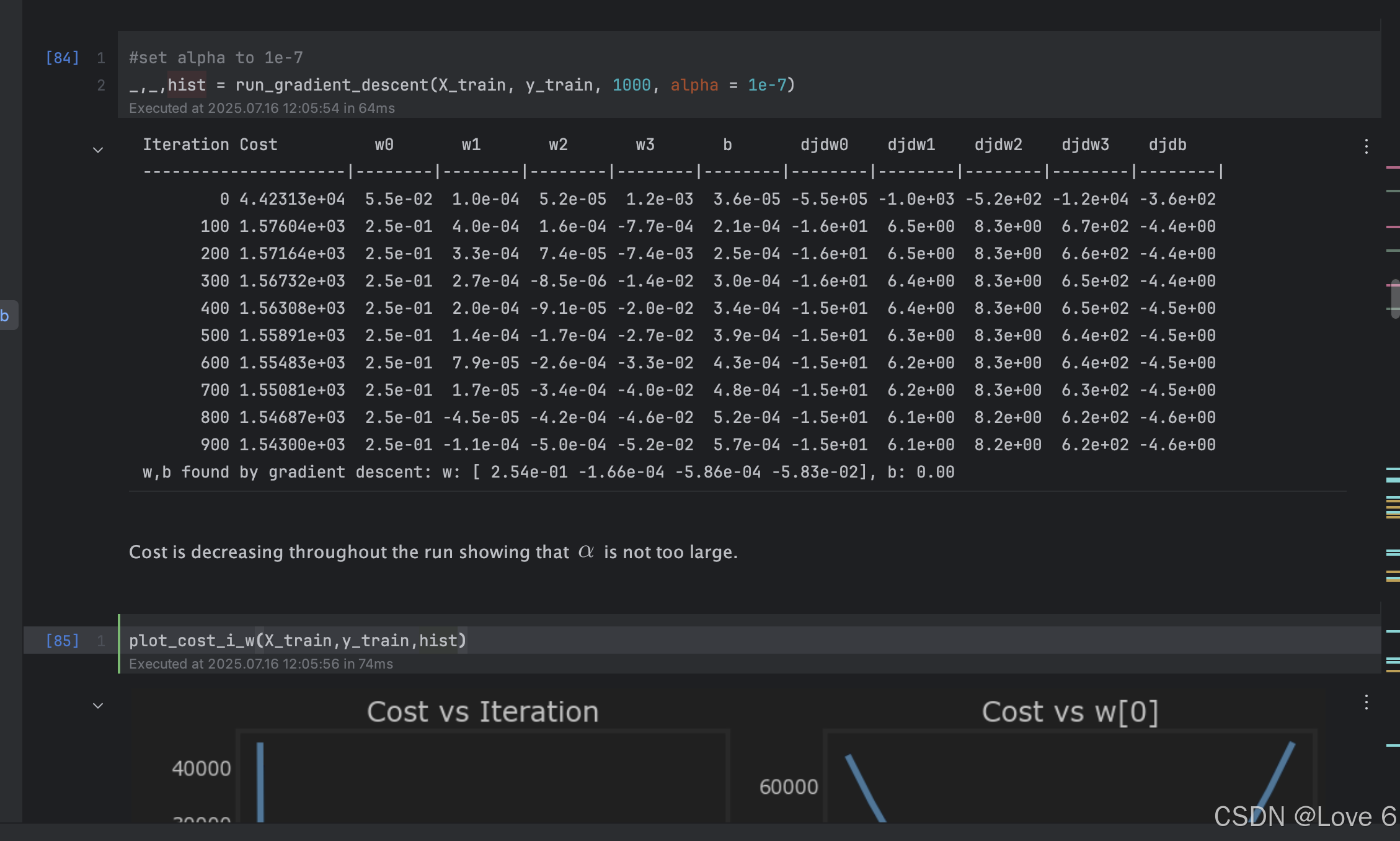
Task: Select cell execution label [84]
Action: [62, 58]
